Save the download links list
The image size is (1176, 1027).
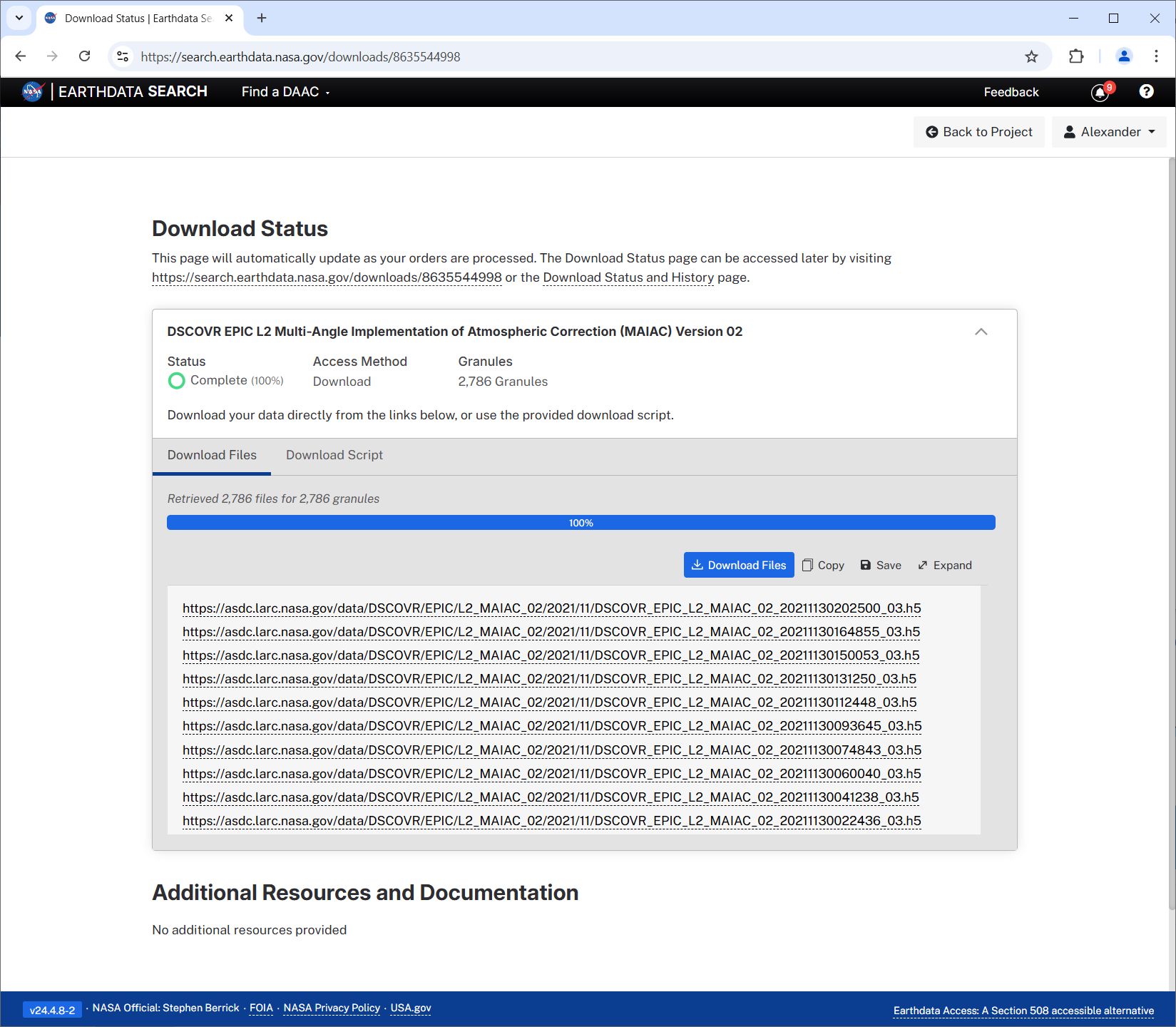[x=881, y=565]
